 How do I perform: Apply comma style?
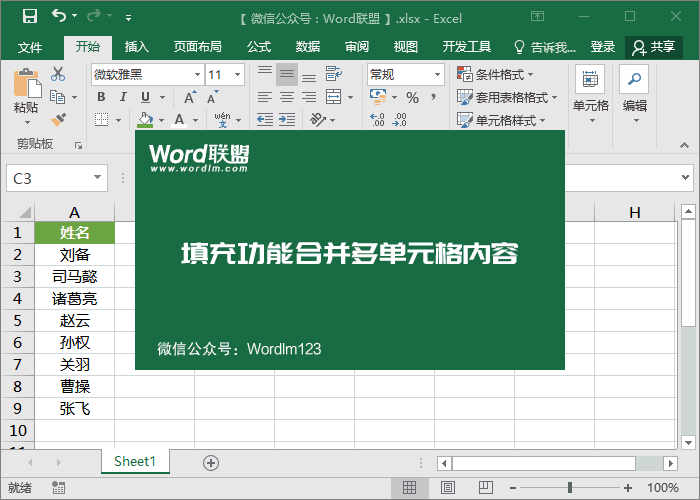[433, 97]
